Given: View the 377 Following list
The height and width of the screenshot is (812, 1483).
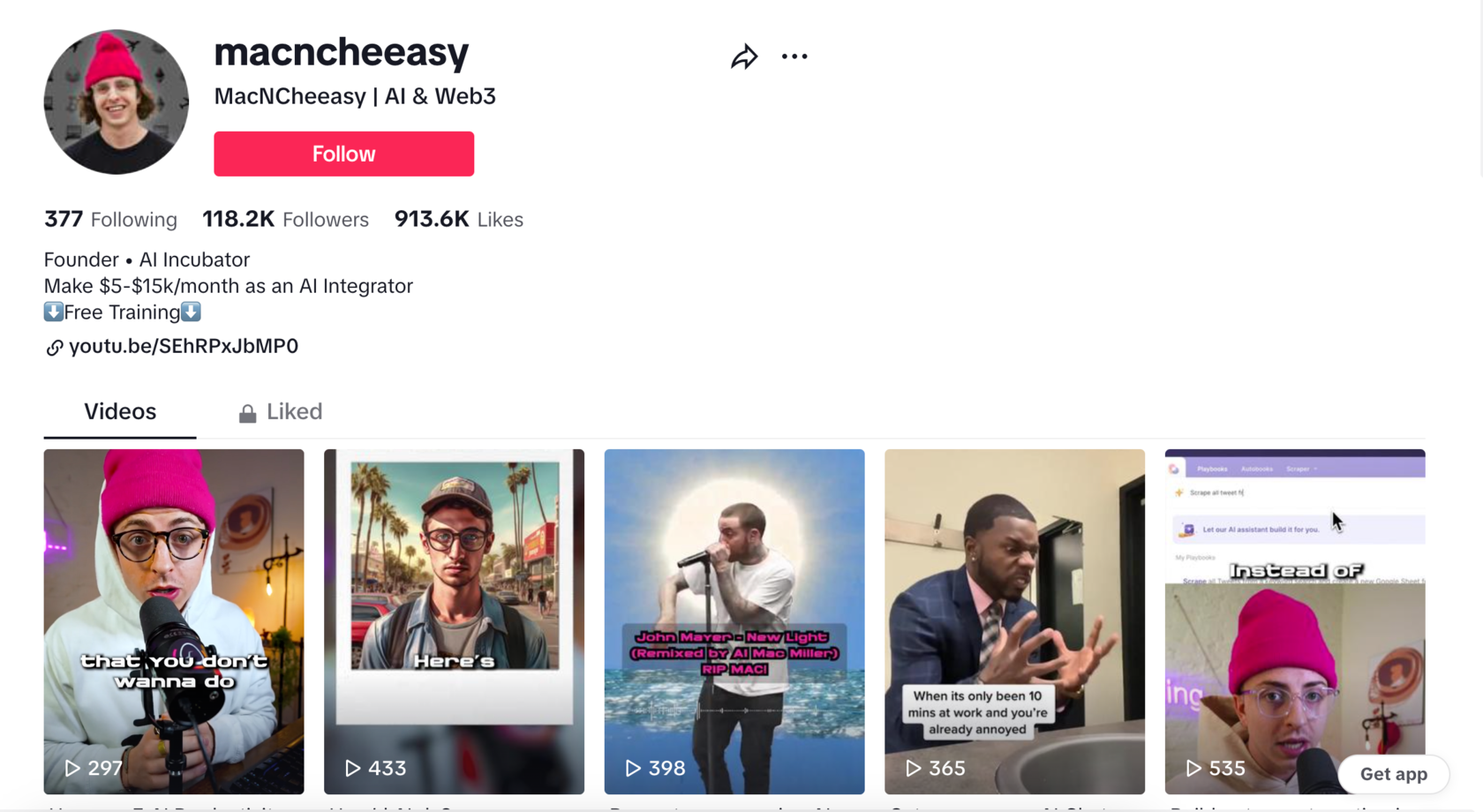Looking at the screenshot, I should [x=110, y=219].
